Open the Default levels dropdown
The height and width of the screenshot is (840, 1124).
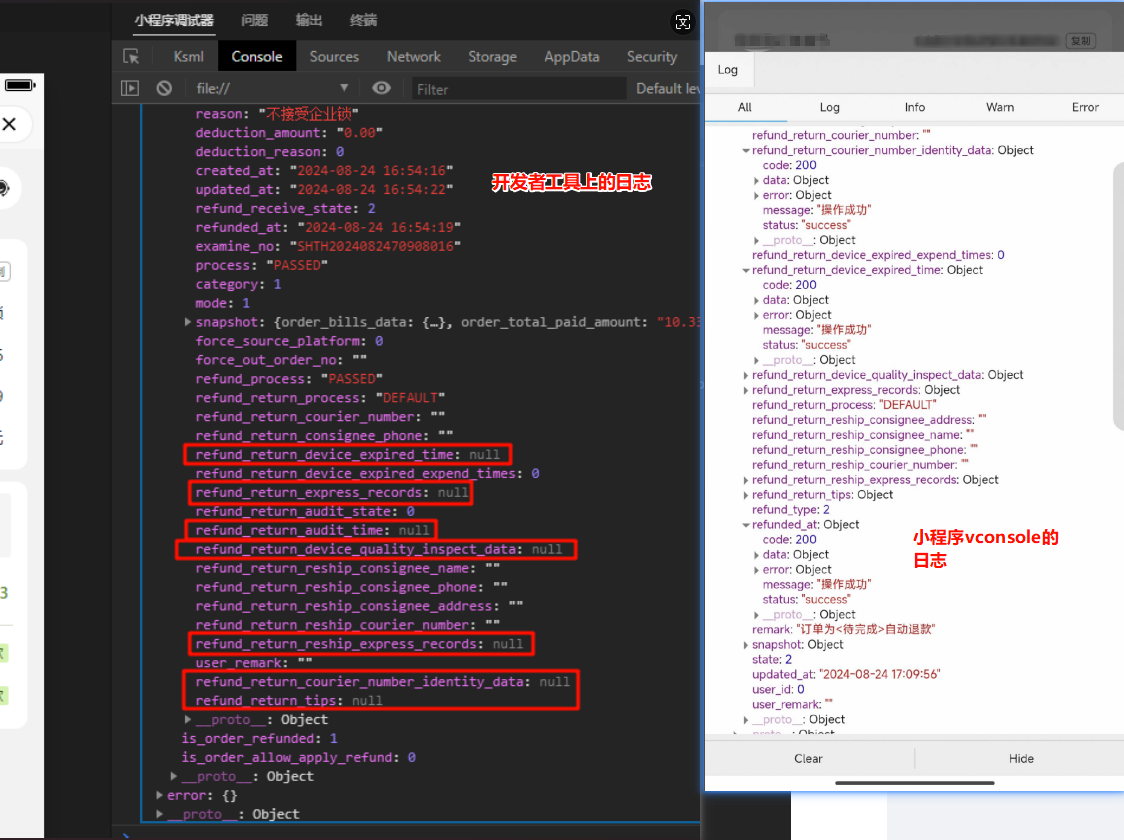[x=667, y=88]
